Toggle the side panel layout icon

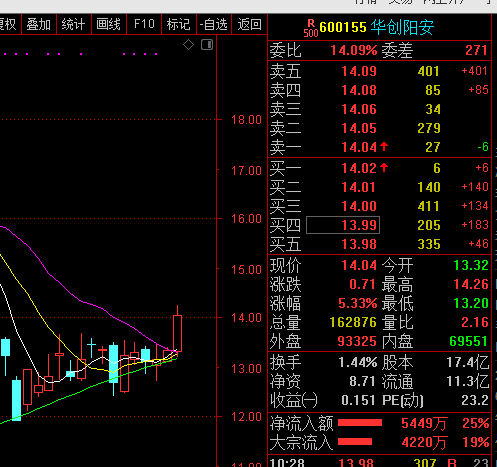[207, 45]
